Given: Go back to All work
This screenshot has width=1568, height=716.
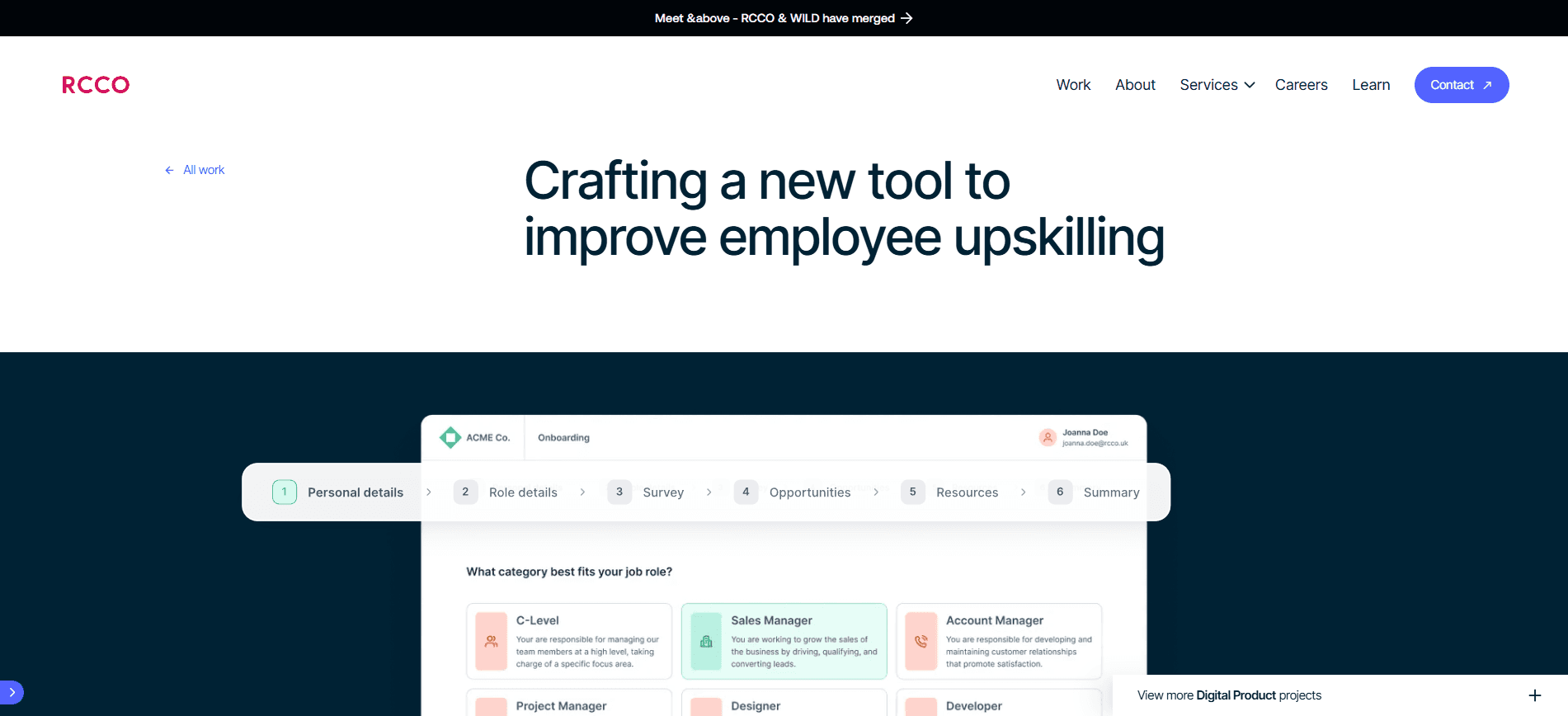Looking at the screenshot, I should click(195, 170).
